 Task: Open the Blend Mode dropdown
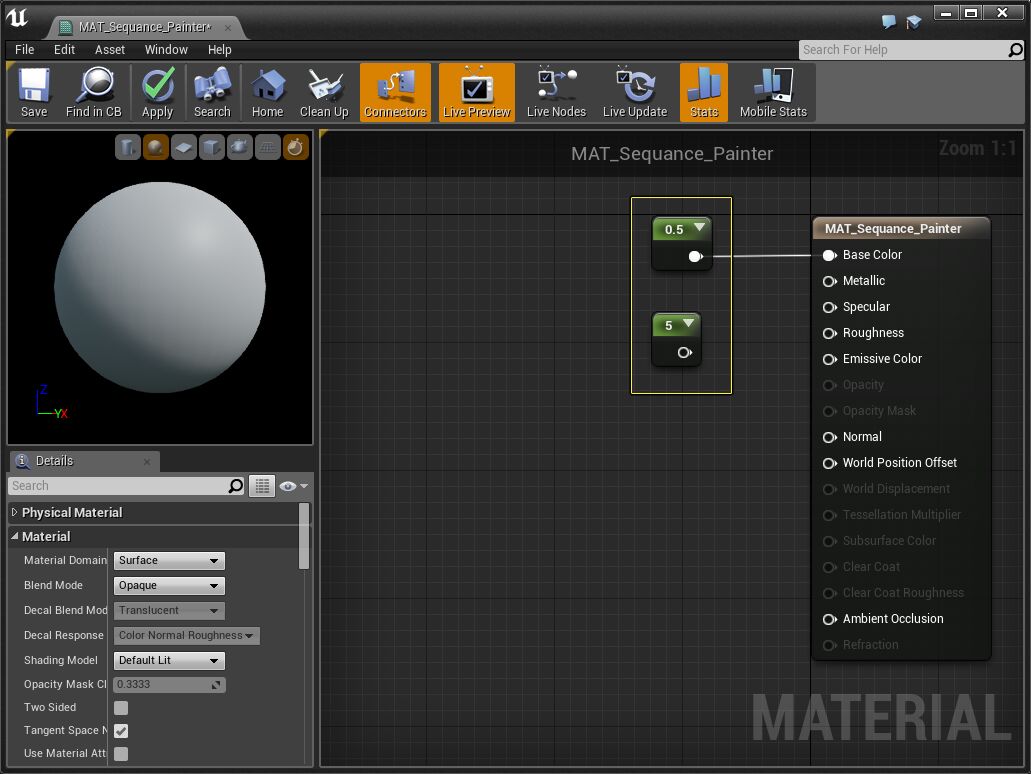tap(169, 586)
